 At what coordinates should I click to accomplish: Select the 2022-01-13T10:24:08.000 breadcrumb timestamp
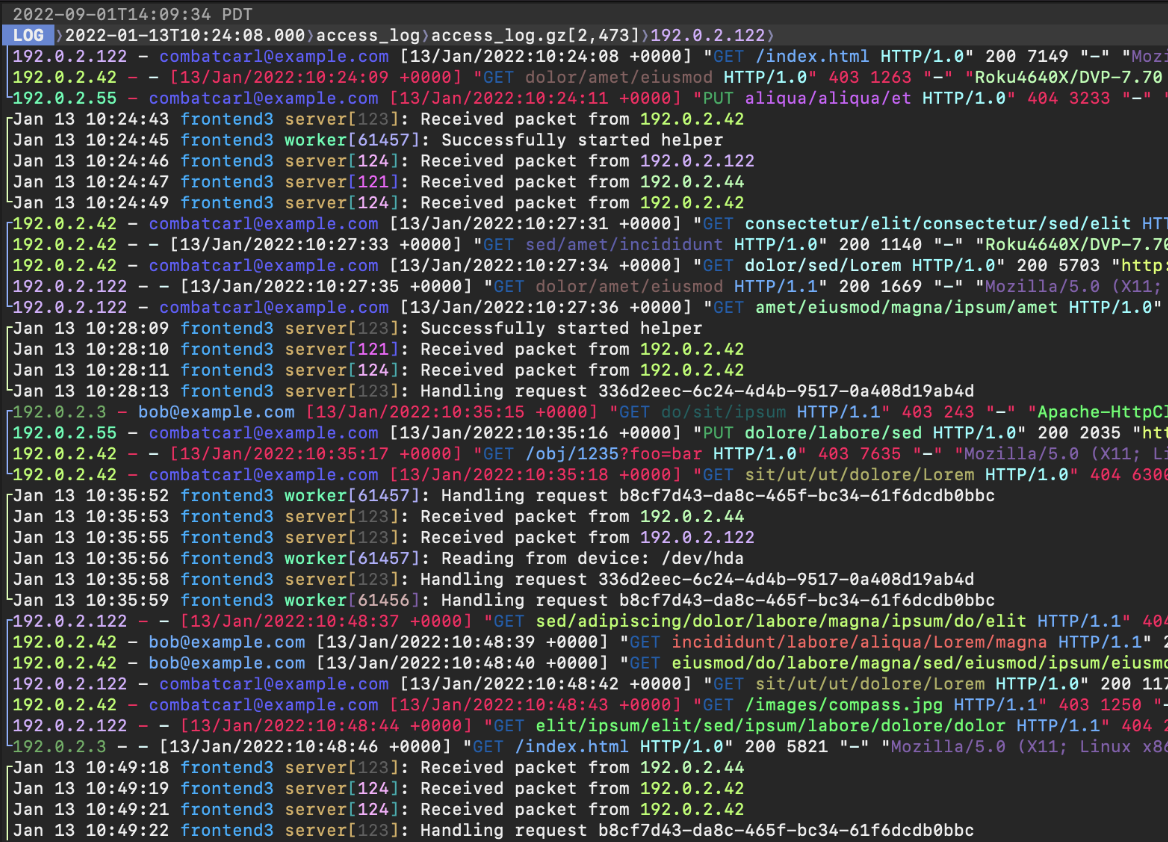pos(185,35)
